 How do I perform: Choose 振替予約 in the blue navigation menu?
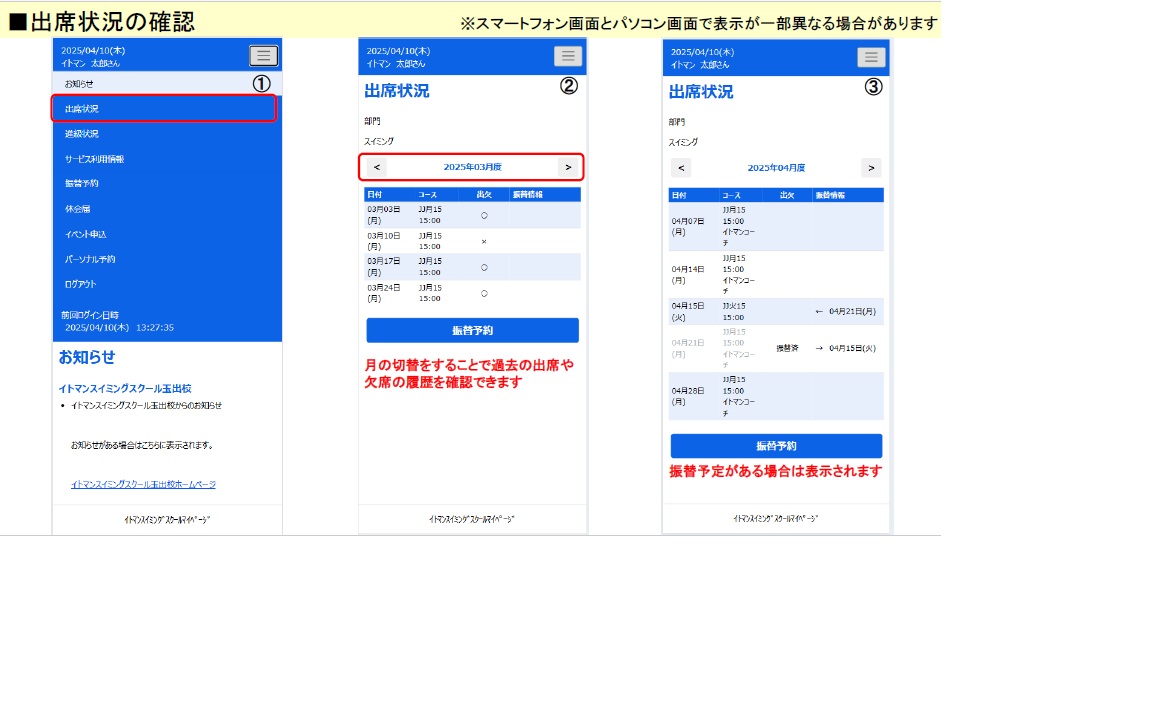coord(82,184)
